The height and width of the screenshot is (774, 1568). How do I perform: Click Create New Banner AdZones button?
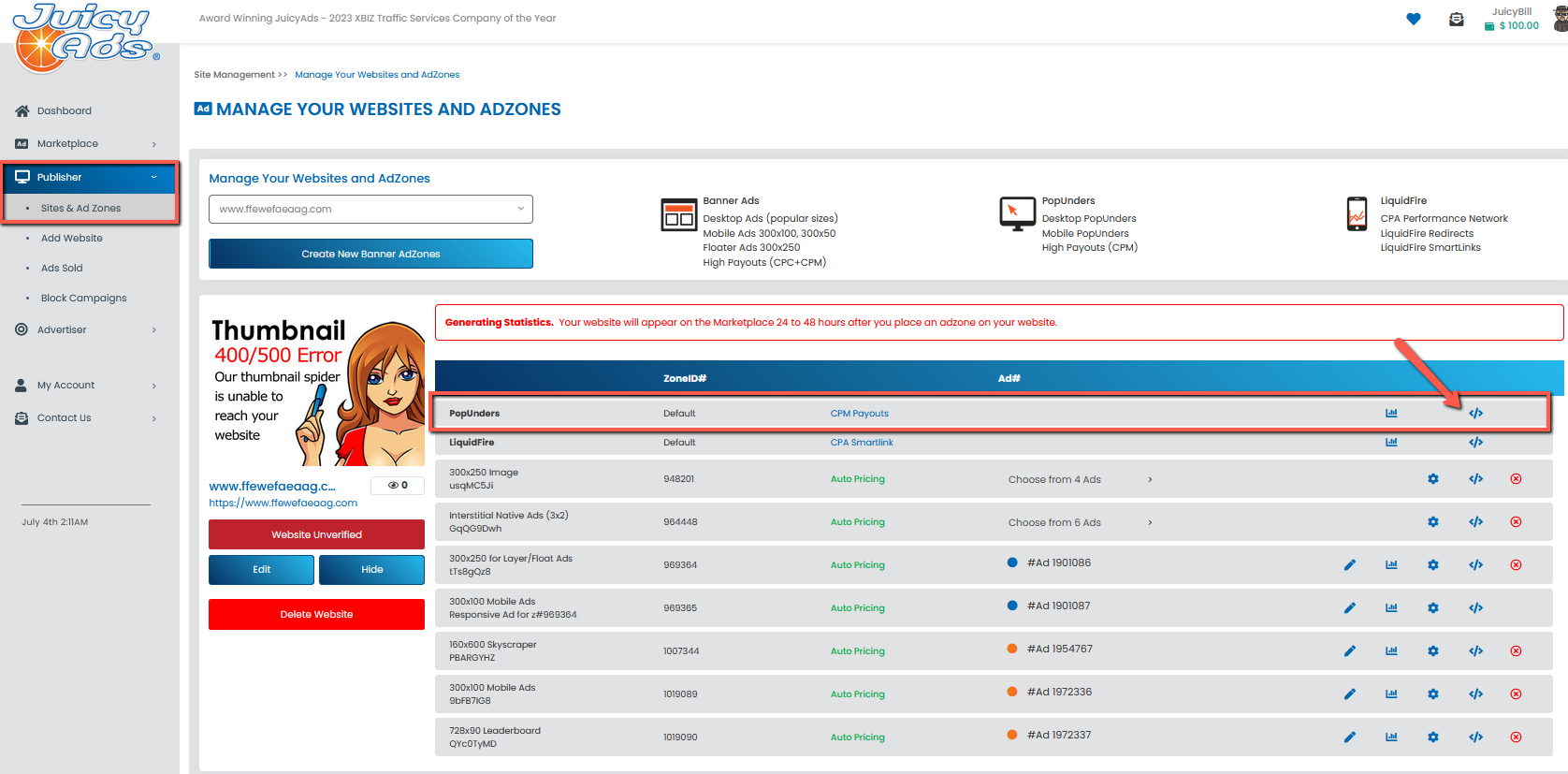[370, 254]
